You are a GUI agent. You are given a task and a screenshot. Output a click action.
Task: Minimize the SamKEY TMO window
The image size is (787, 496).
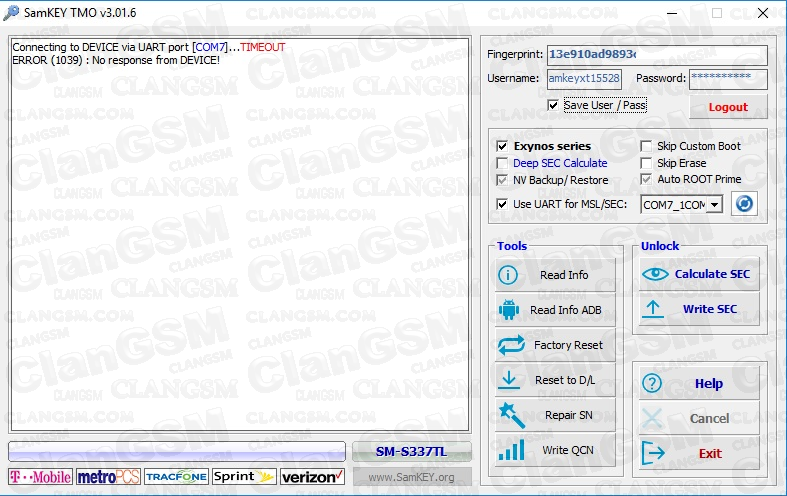coord(672,13)
